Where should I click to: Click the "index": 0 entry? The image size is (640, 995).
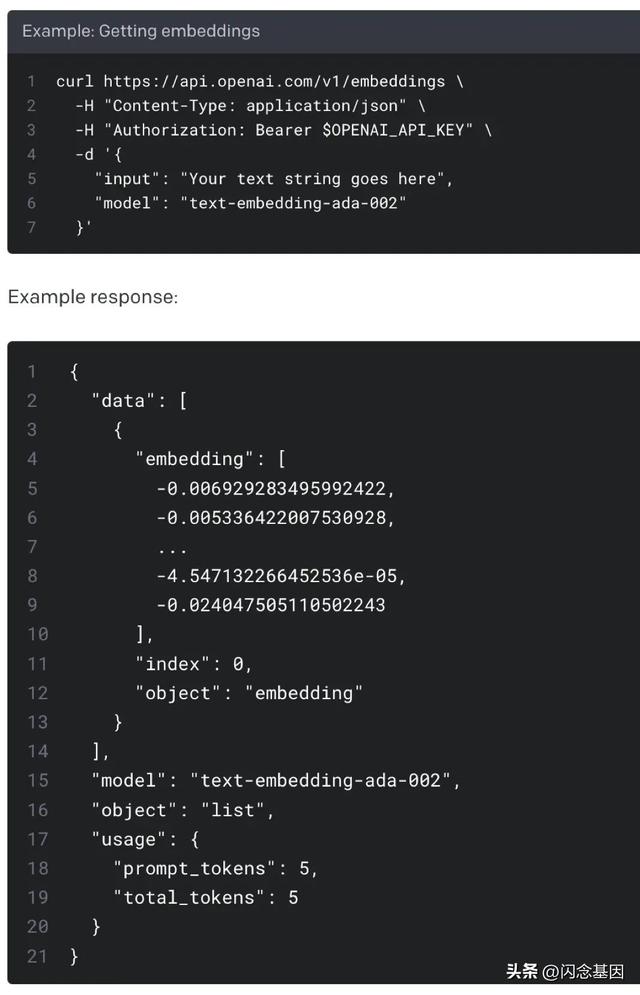[x=193, y=664]
